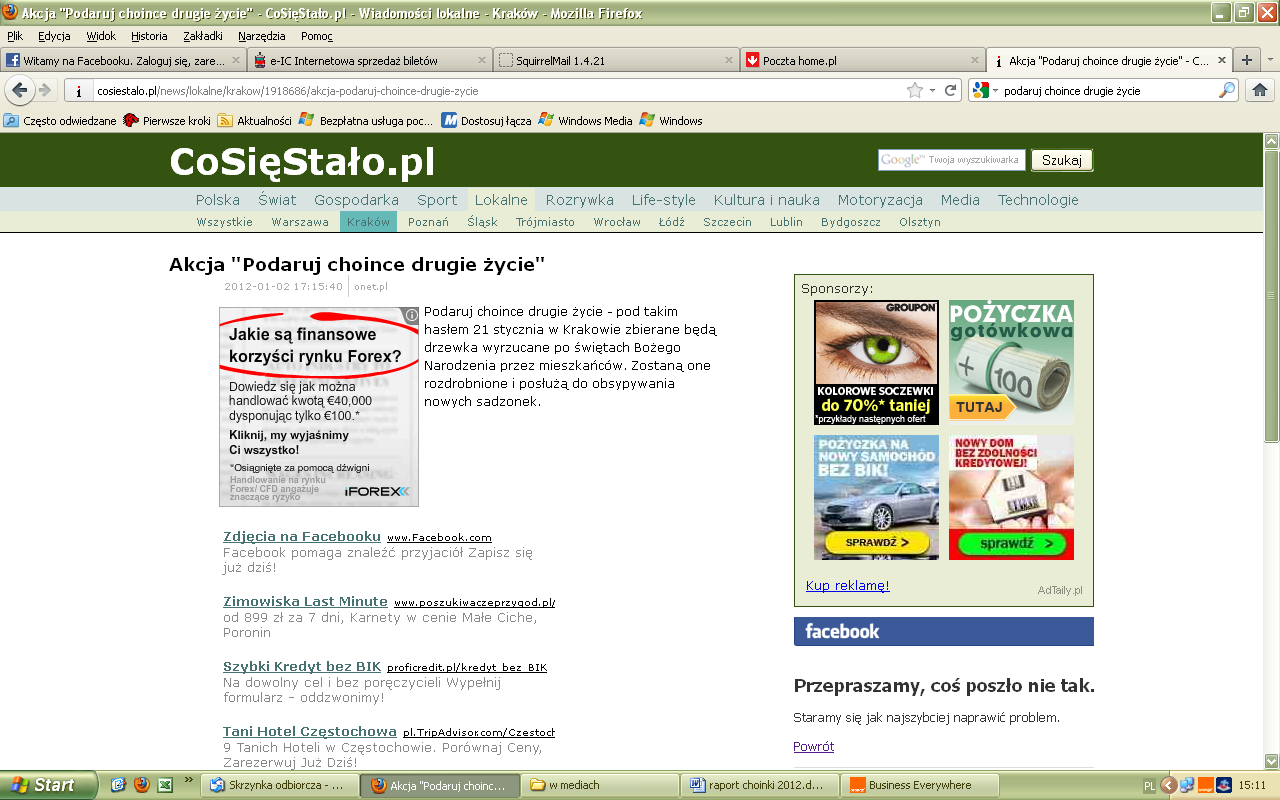
Task: Open the Zakładki menu
Action: click(203, 36)
